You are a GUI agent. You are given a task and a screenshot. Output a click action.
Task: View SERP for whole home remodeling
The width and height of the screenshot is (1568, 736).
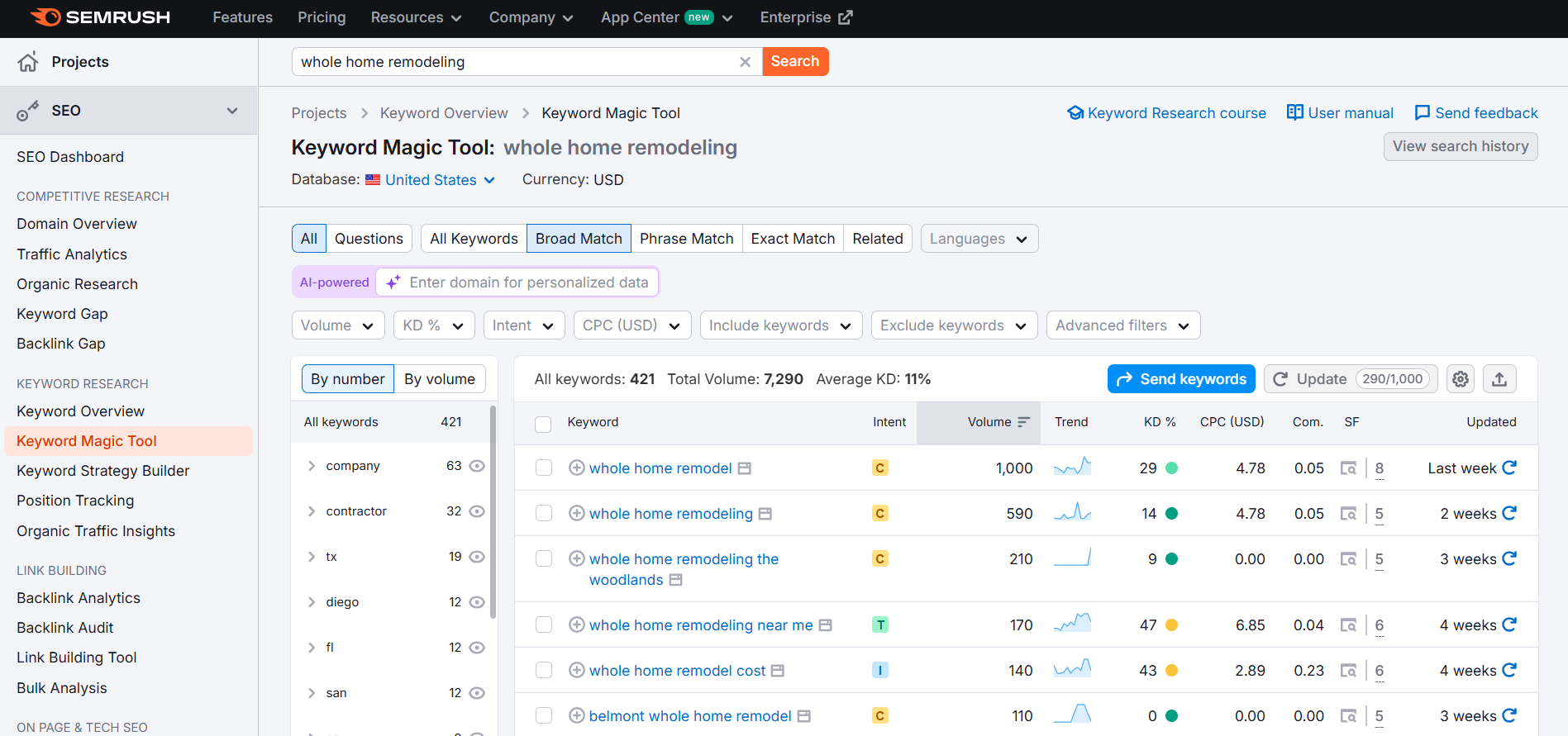1348,514
